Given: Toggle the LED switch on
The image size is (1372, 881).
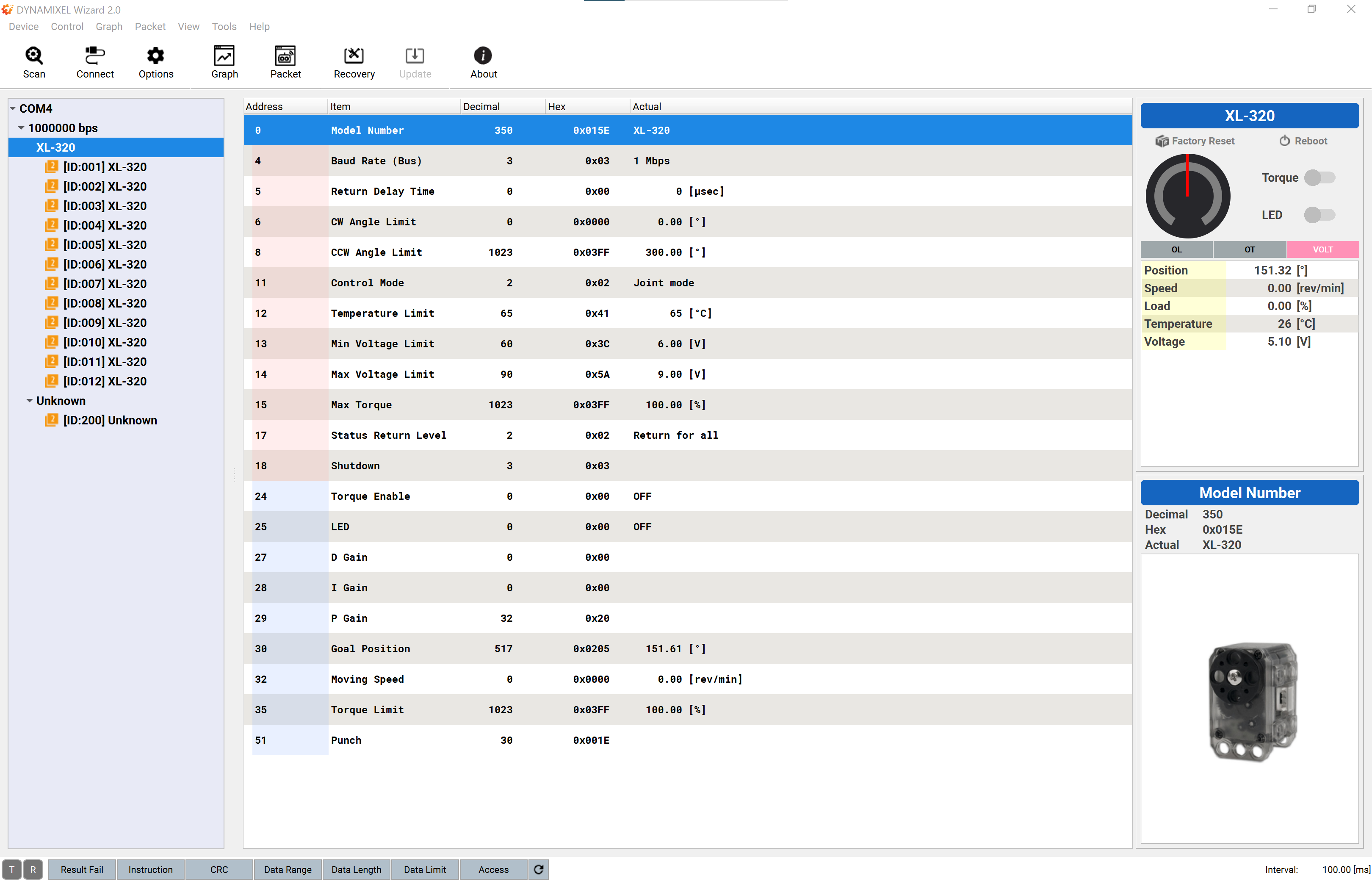Looking at the screenshot, I should coord(1319,215).
